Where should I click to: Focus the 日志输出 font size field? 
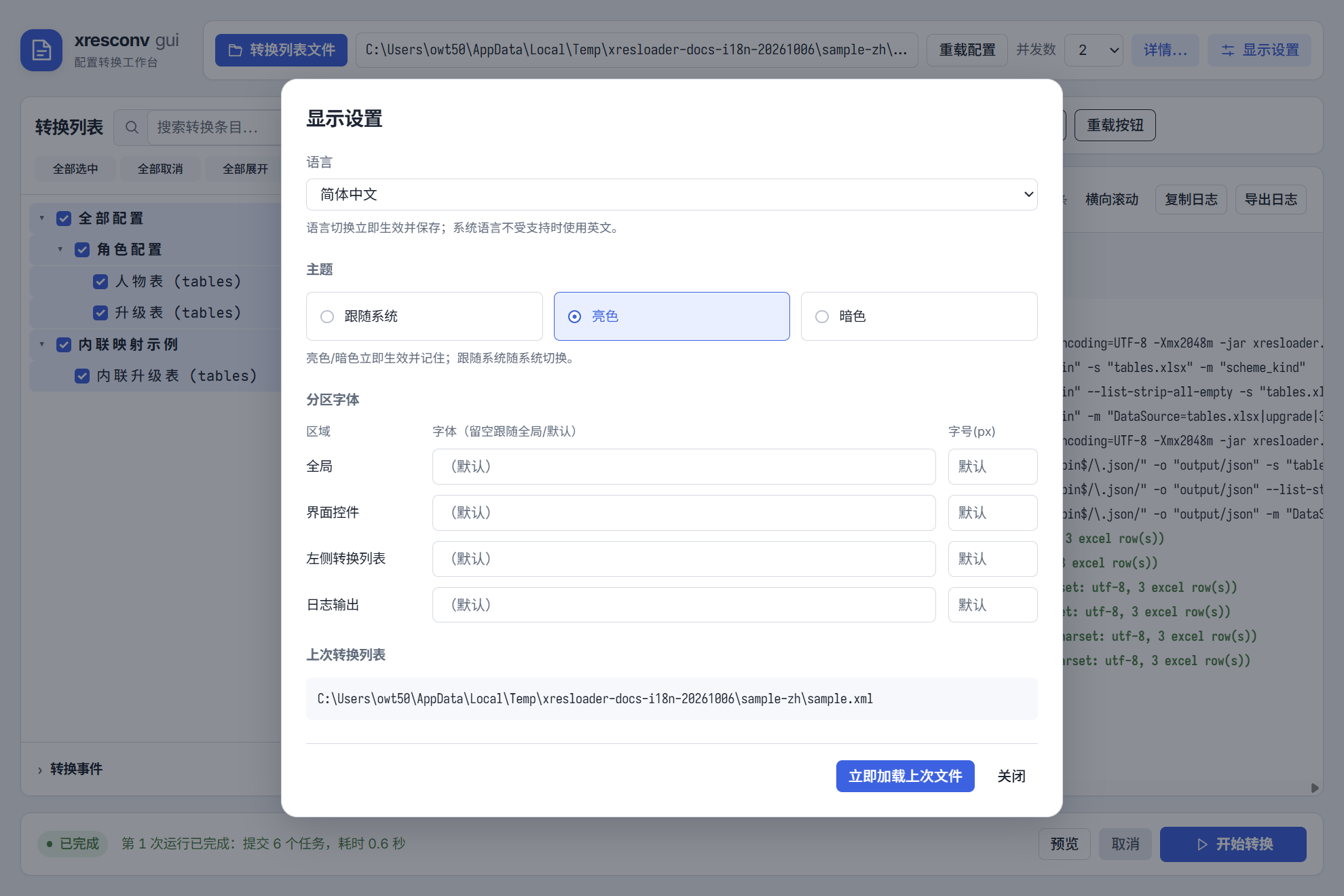[992, 605]
